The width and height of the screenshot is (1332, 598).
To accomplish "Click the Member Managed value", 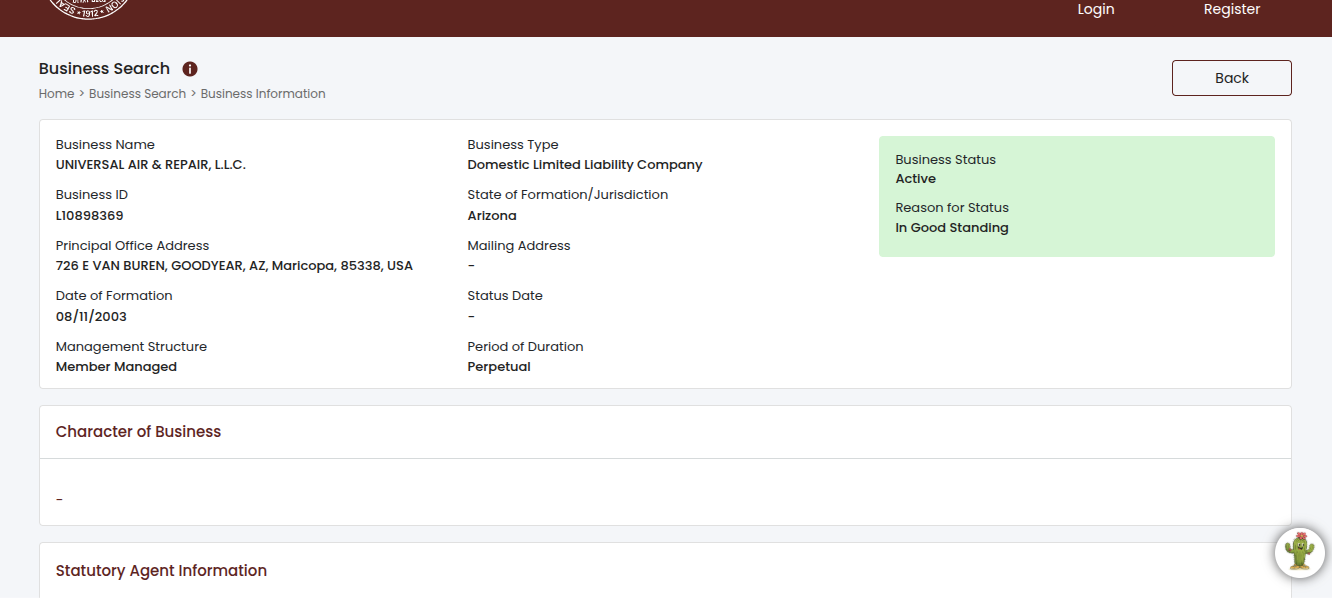I will tap(116, 367).
